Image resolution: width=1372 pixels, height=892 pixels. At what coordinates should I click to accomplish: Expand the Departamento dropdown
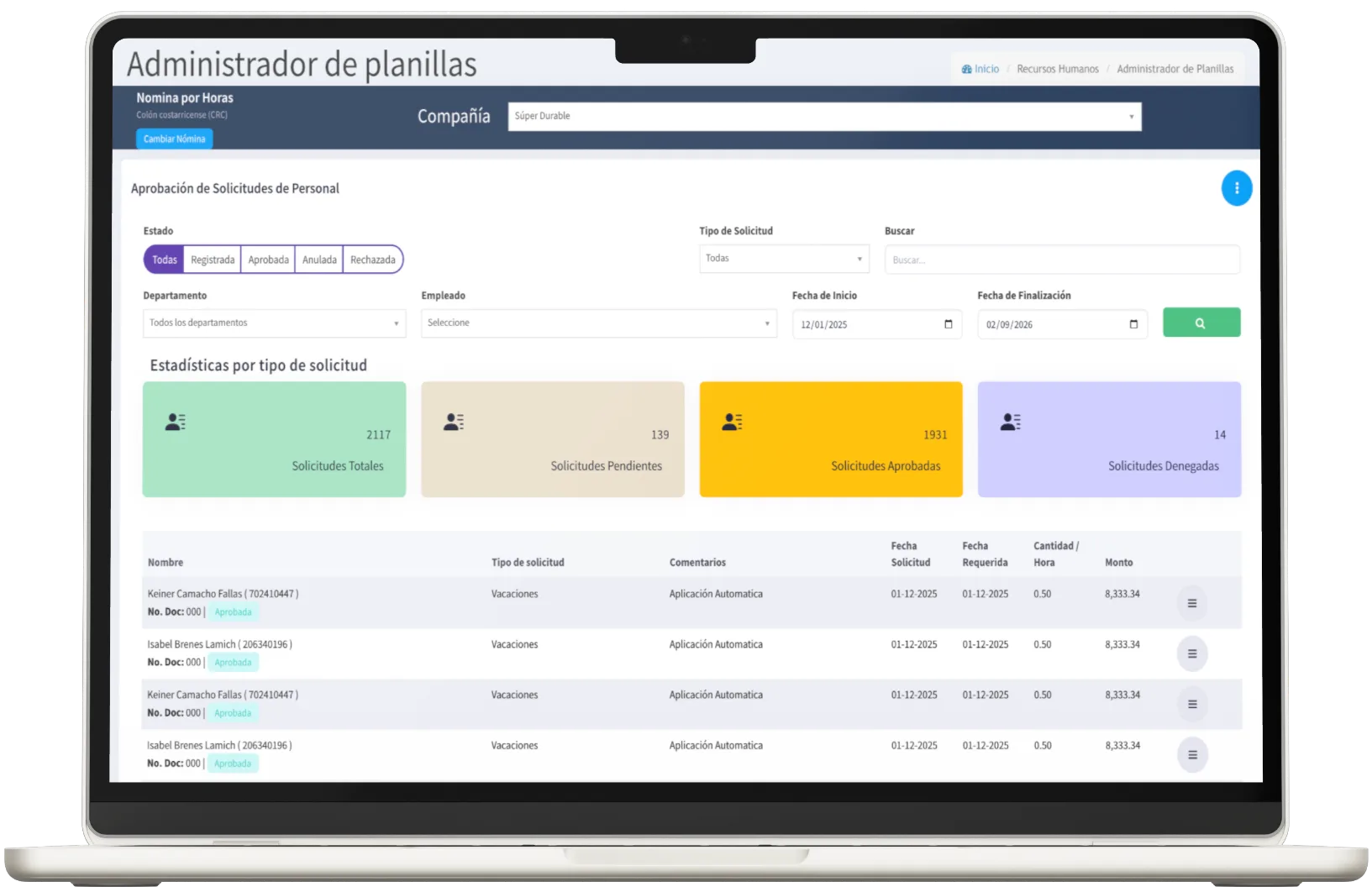tap(274, 323)
